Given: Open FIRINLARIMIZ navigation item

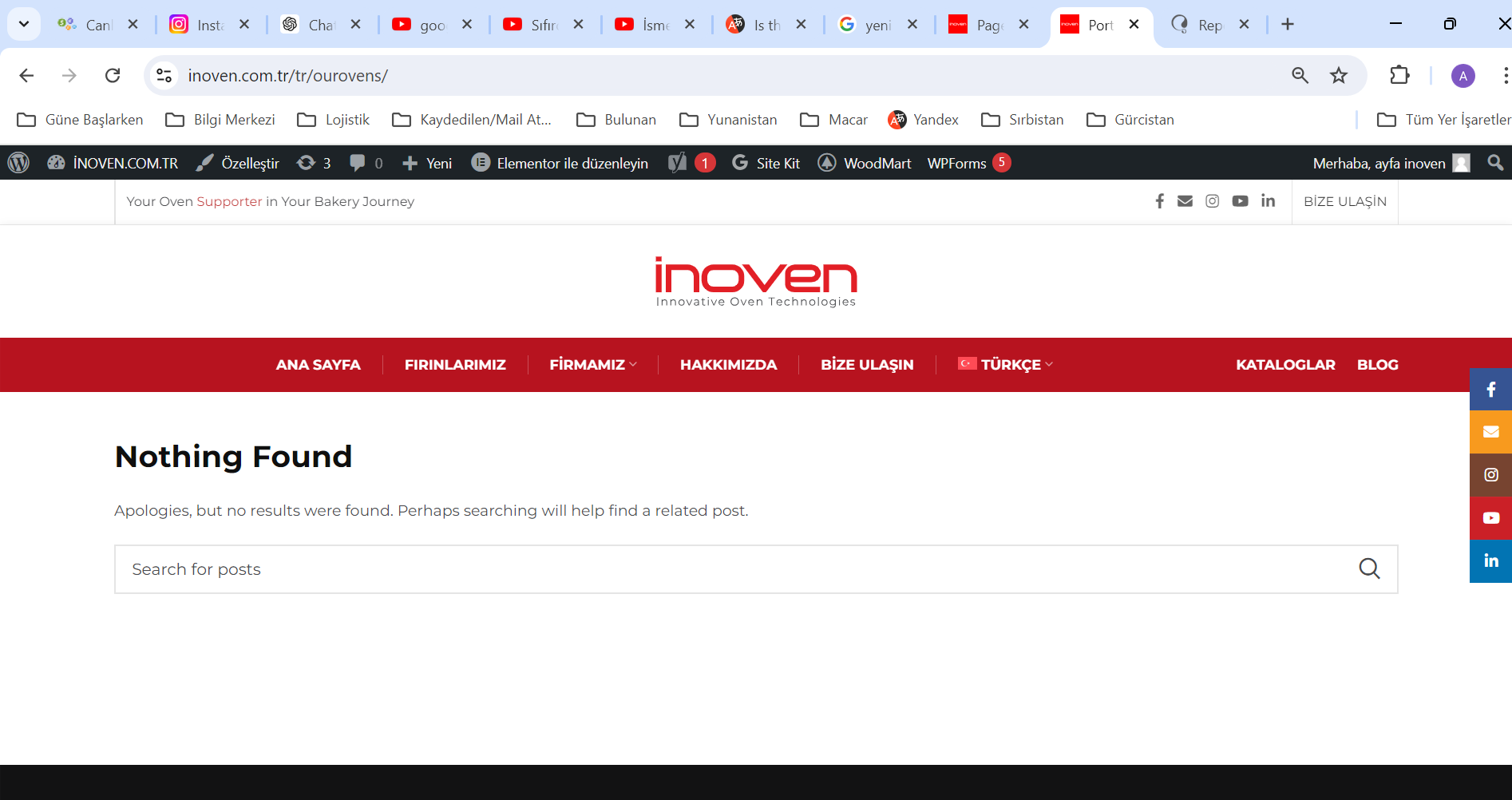Looking at the screenshot, I should [x=455, y=365].
